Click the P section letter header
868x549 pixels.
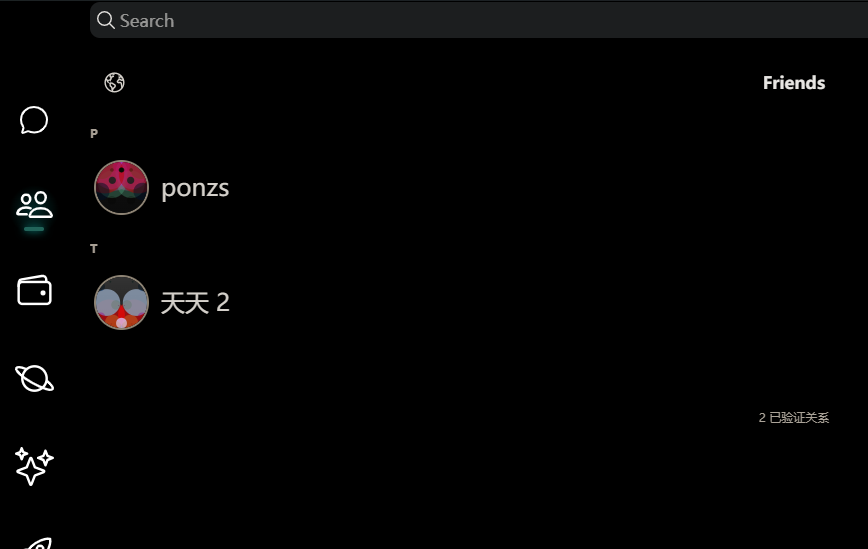94,133
